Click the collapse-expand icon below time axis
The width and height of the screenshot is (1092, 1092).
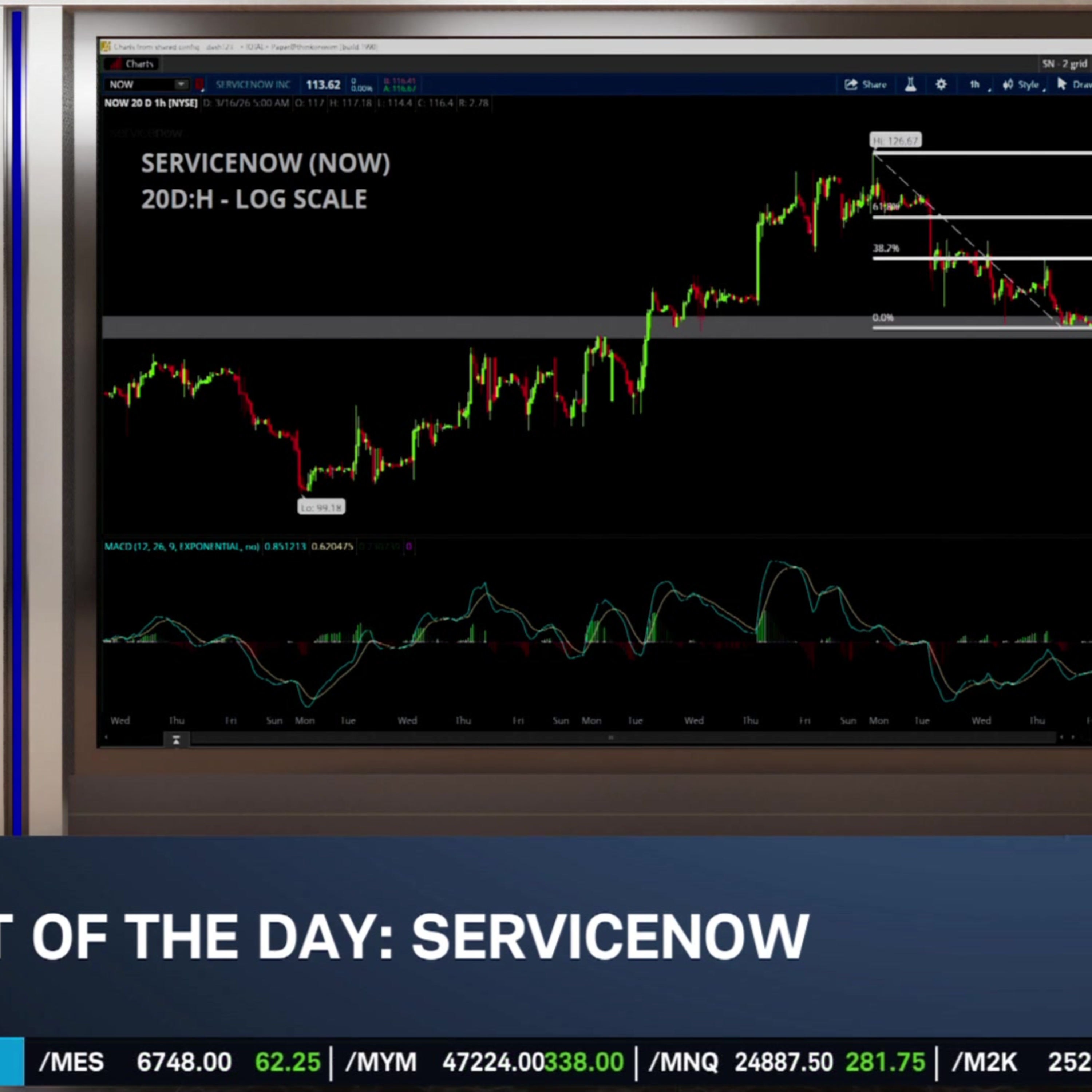coord(176,740)
